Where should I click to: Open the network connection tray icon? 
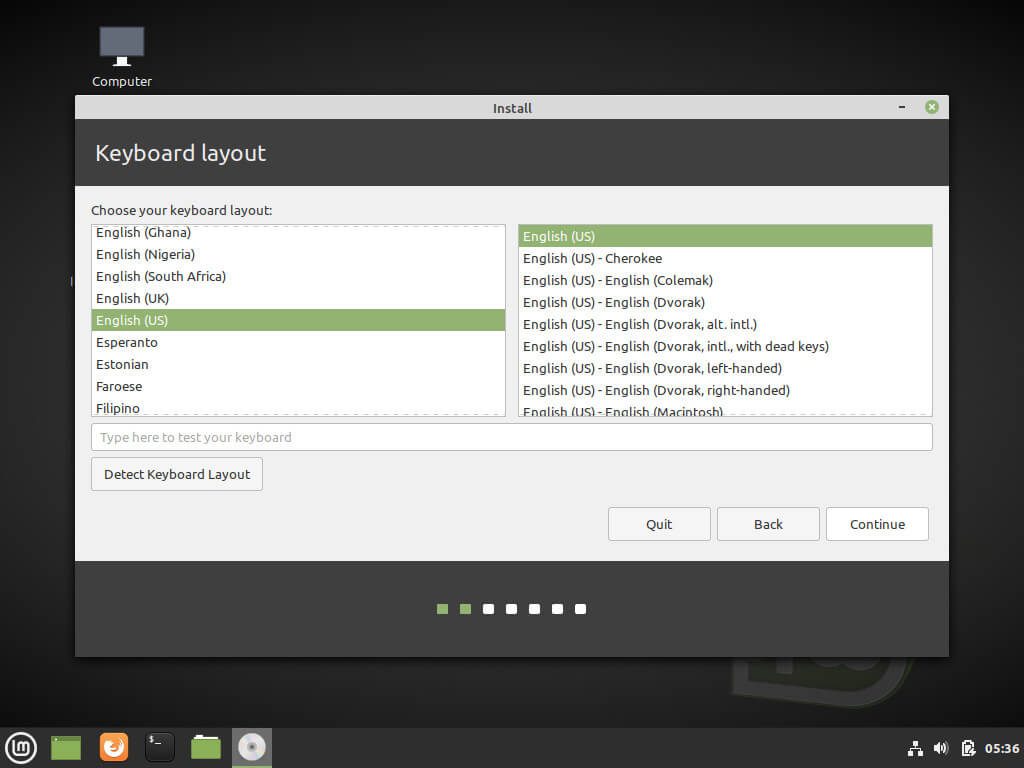(x=914, y=748)
